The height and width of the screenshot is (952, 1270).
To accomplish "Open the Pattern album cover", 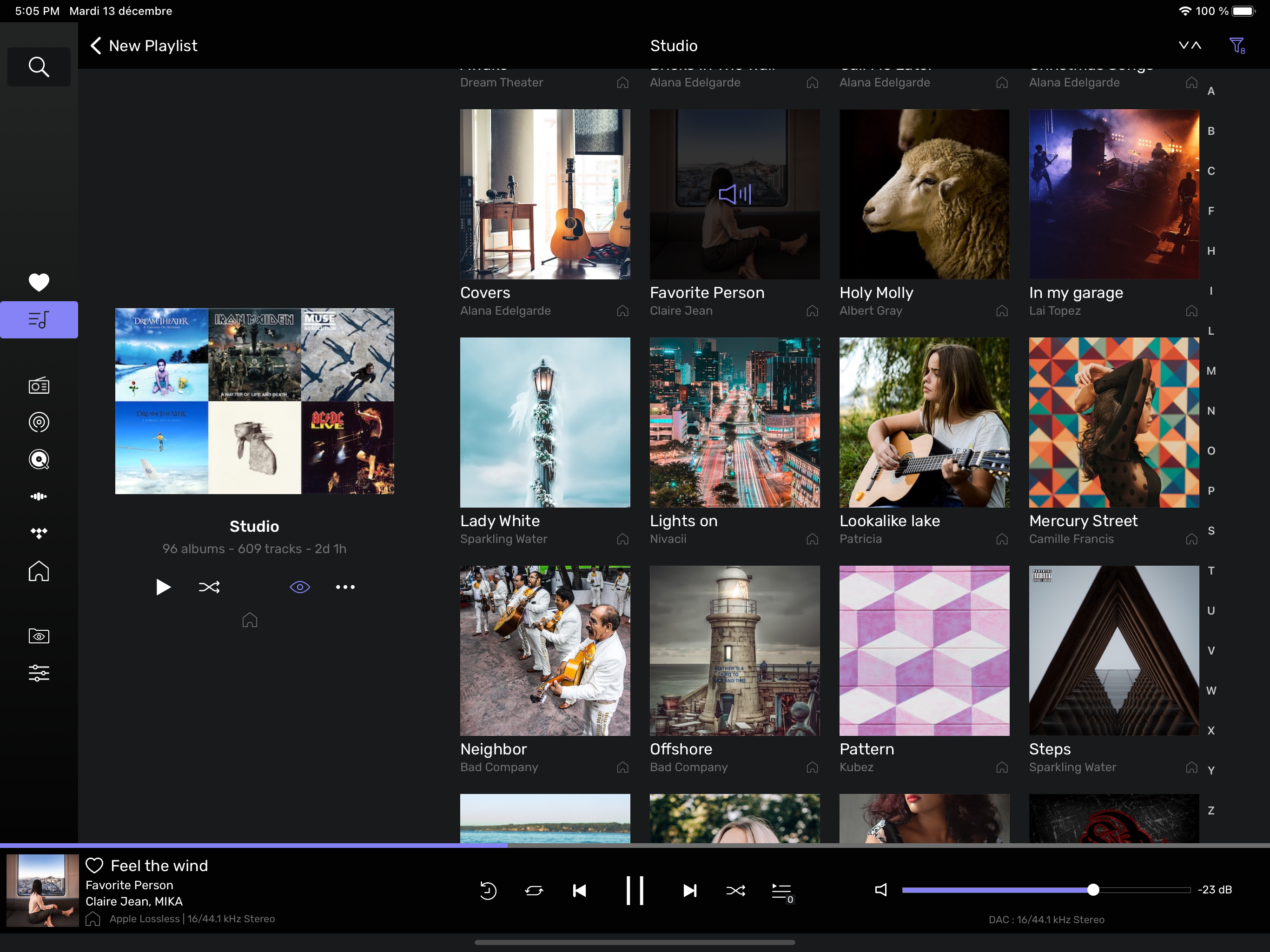I will coord(924,651).
